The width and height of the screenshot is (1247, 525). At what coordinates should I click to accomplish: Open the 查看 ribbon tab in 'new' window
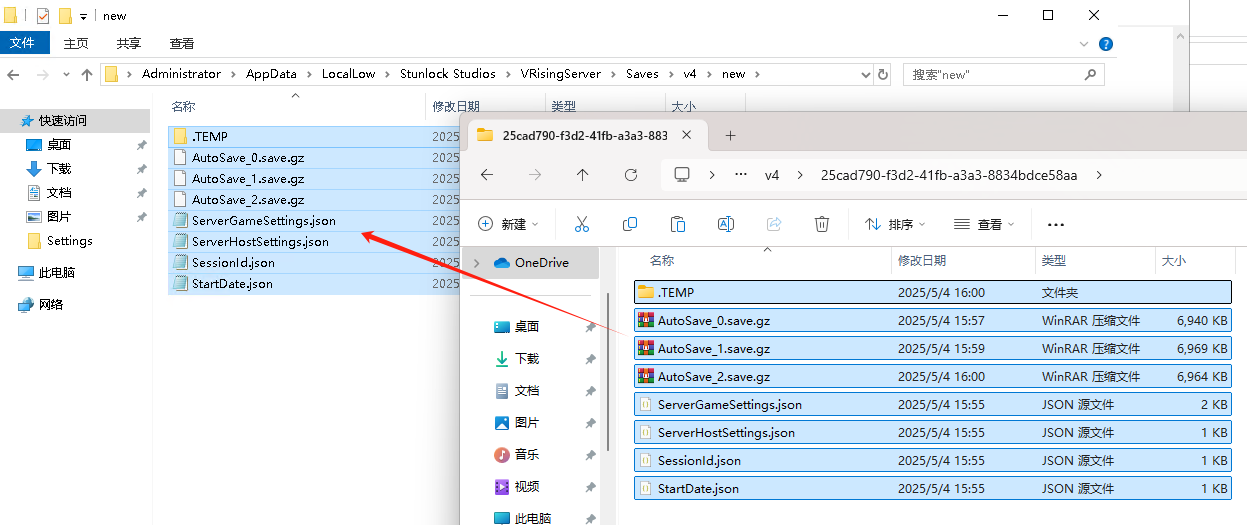point(181,44)
